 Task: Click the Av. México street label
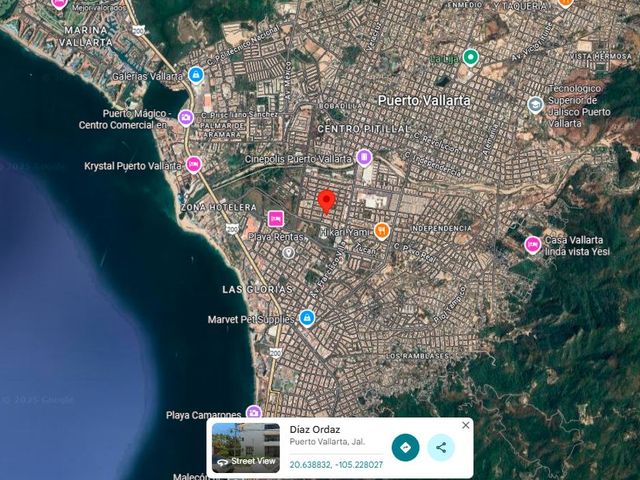coord(288,80)
